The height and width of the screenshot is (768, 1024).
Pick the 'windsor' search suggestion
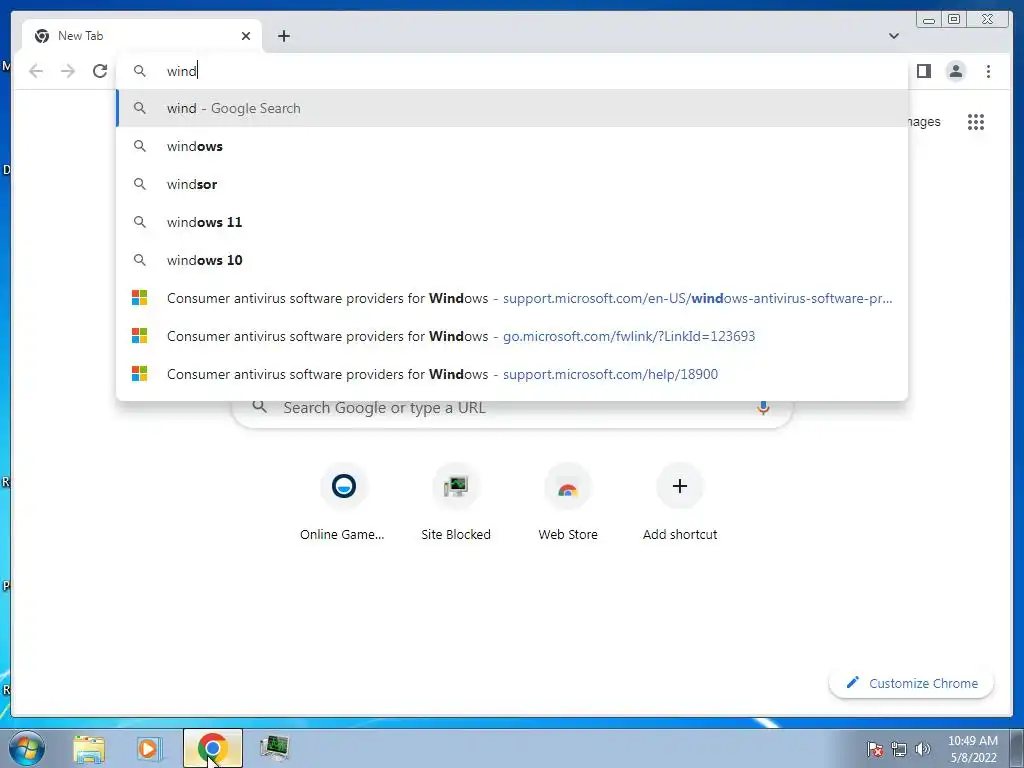click(512, 184)
